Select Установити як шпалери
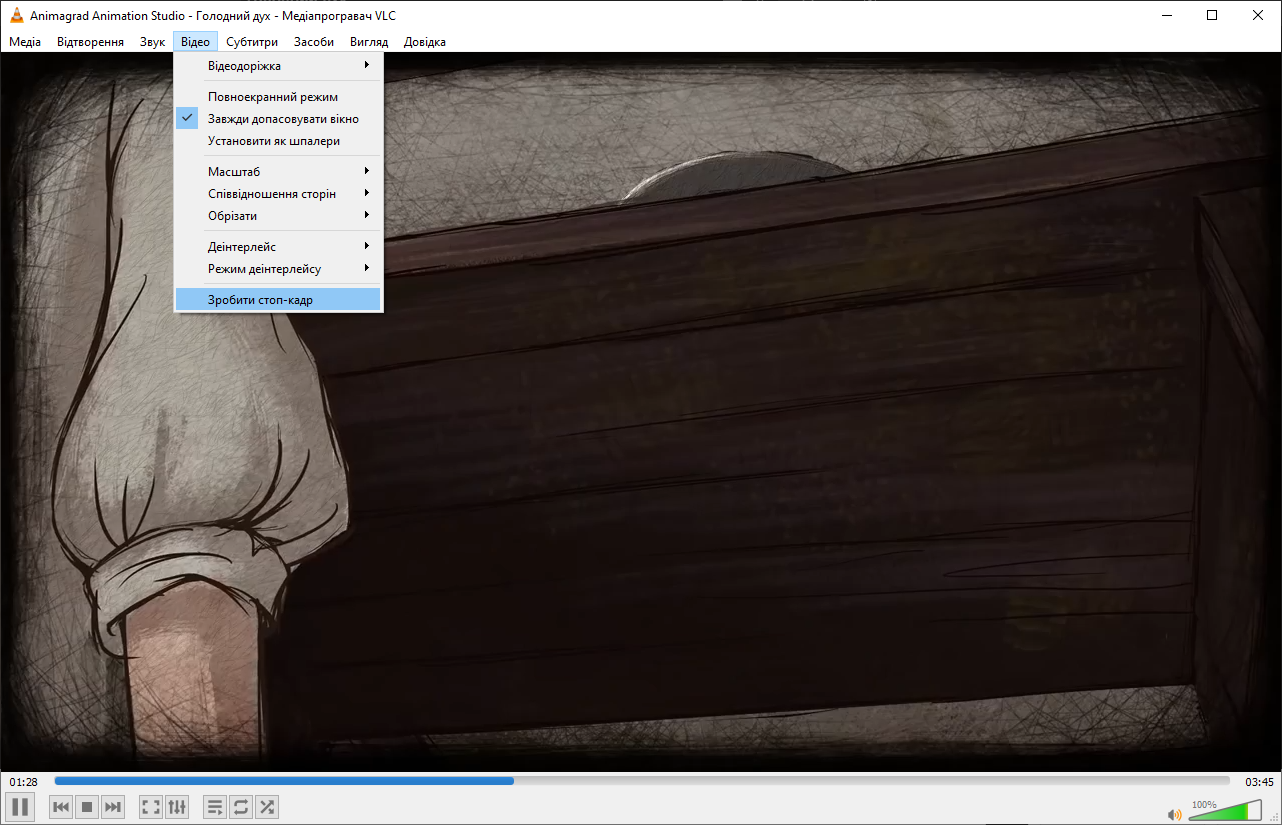This screenshot has width=1282, height=825. click(278, 141)
